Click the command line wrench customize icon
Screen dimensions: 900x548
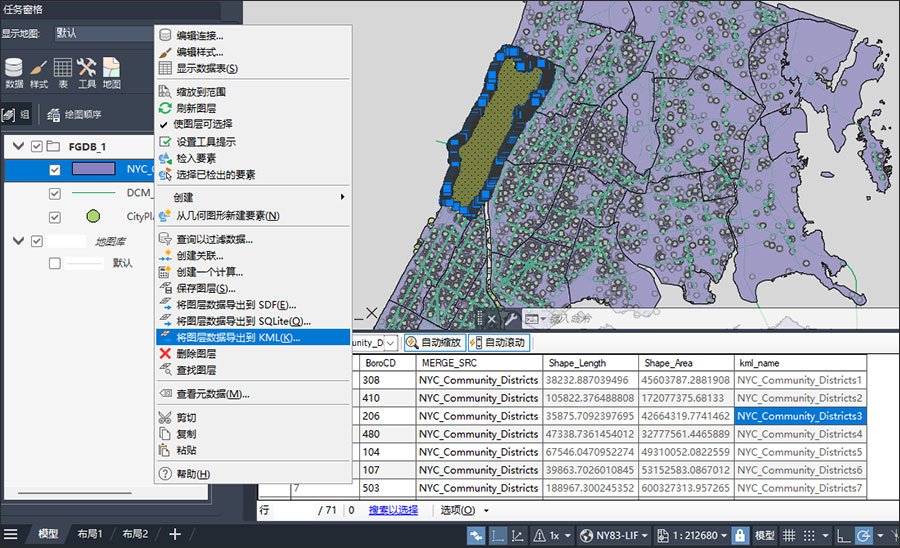[510, 318]
